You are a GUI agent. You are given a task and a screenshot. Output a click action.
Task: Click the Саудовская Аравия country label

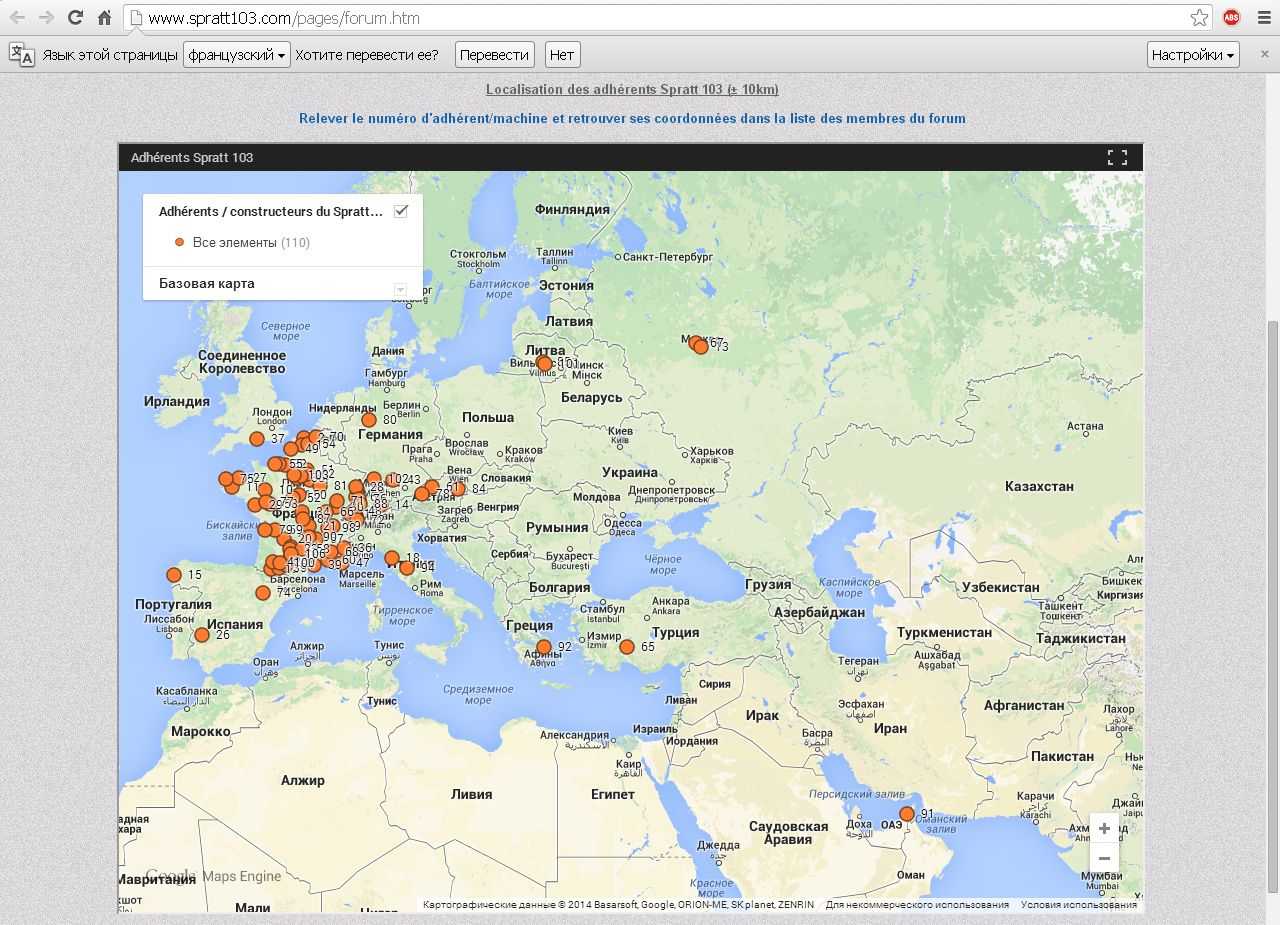789,833
